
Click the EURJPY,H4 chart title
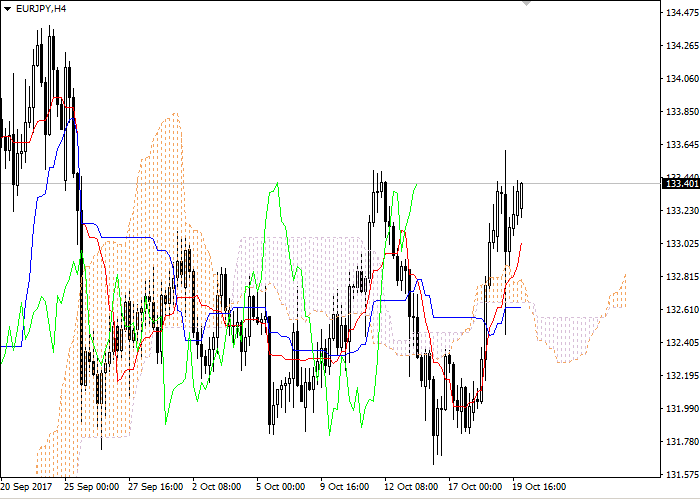click(x=41, y=8)
